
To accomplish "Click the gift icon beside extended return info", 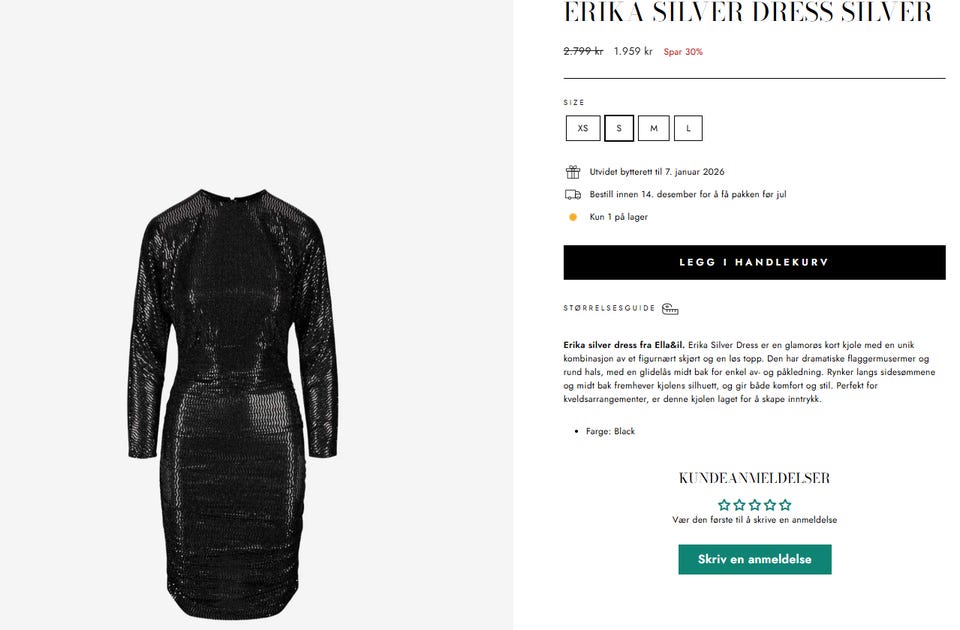I will pyautogui.click(x=572, y=171).
